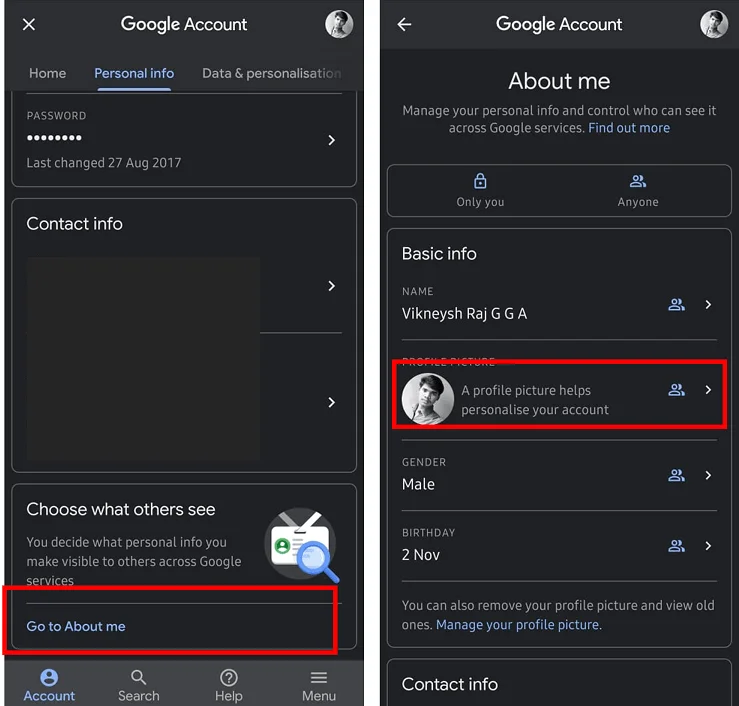
Task: Open the Profile picture row chevron
Action: 708,390
